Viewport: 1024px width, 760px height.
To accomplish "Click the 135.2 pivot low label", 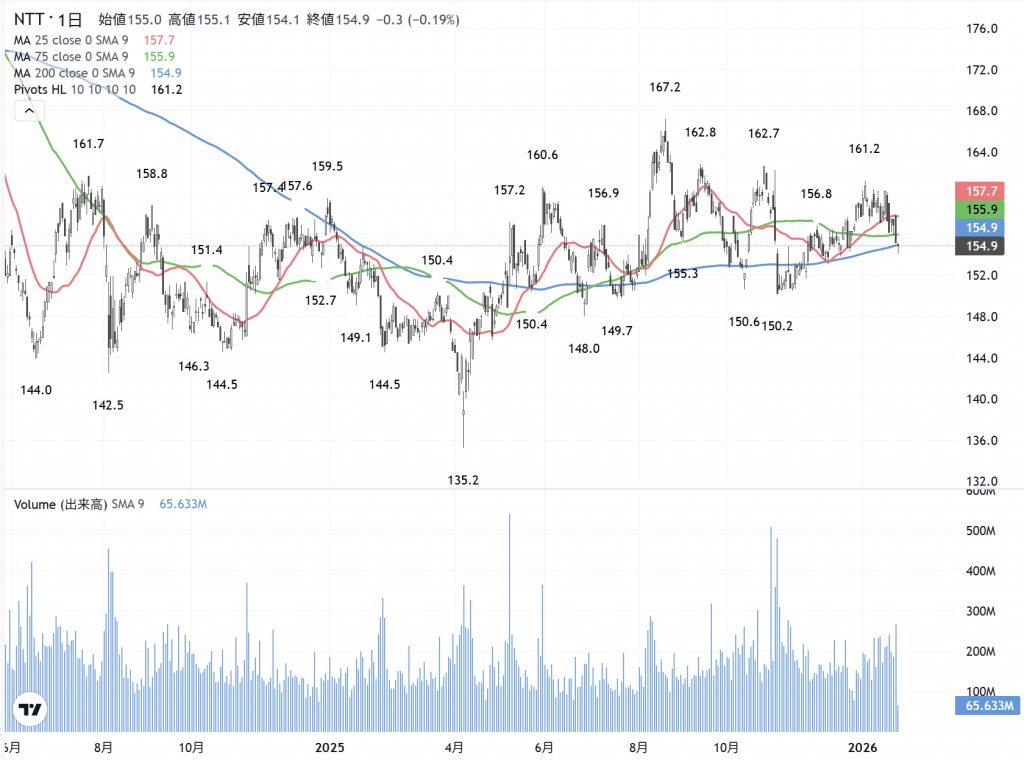I will (463, 480).
